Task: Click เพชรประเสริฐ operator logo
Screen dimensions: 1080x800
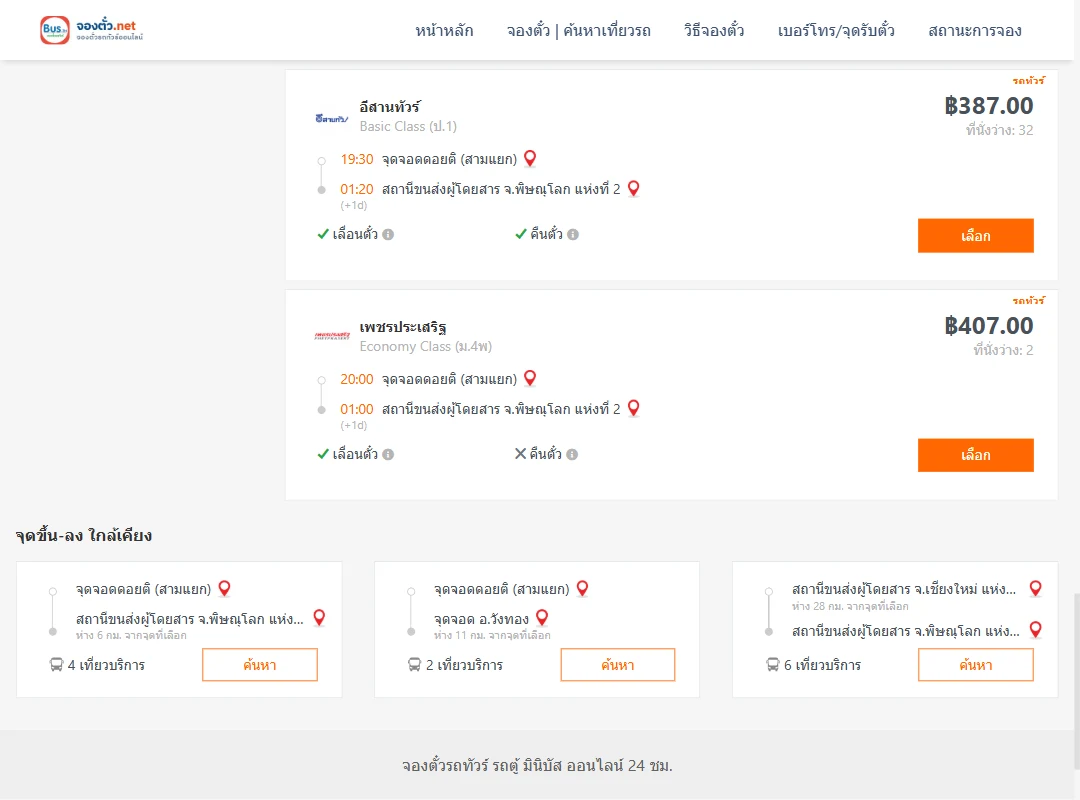Action: pyautogui.click(x=332, y=336)
